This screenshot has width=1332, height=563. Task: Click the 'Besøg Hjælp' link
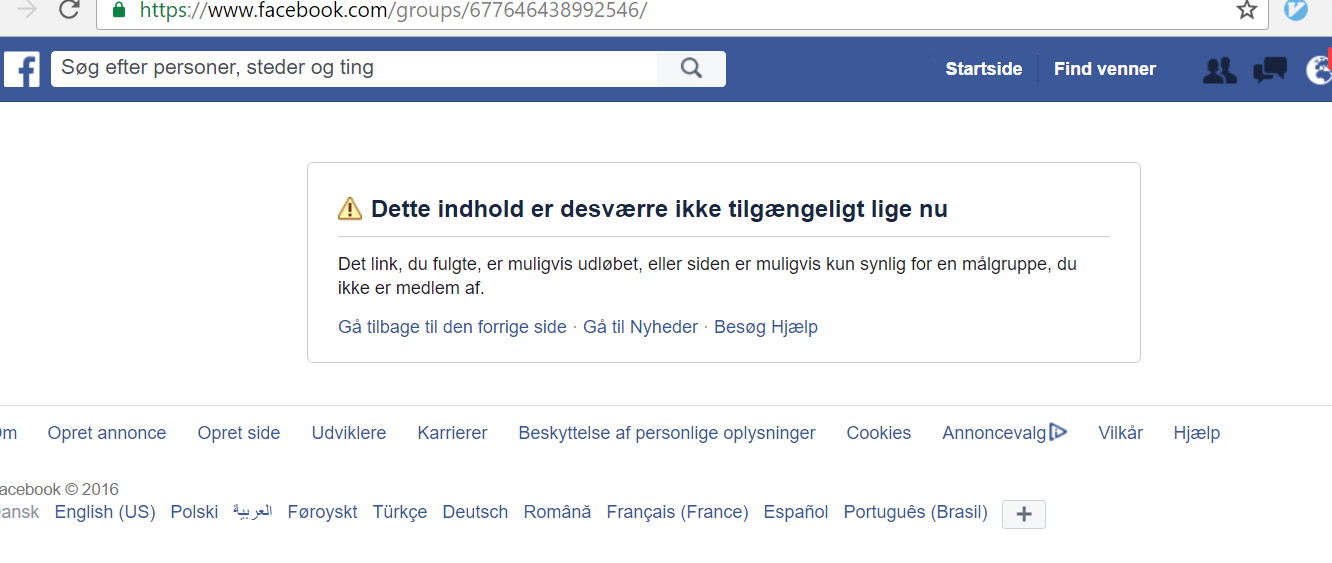[766, 327]
